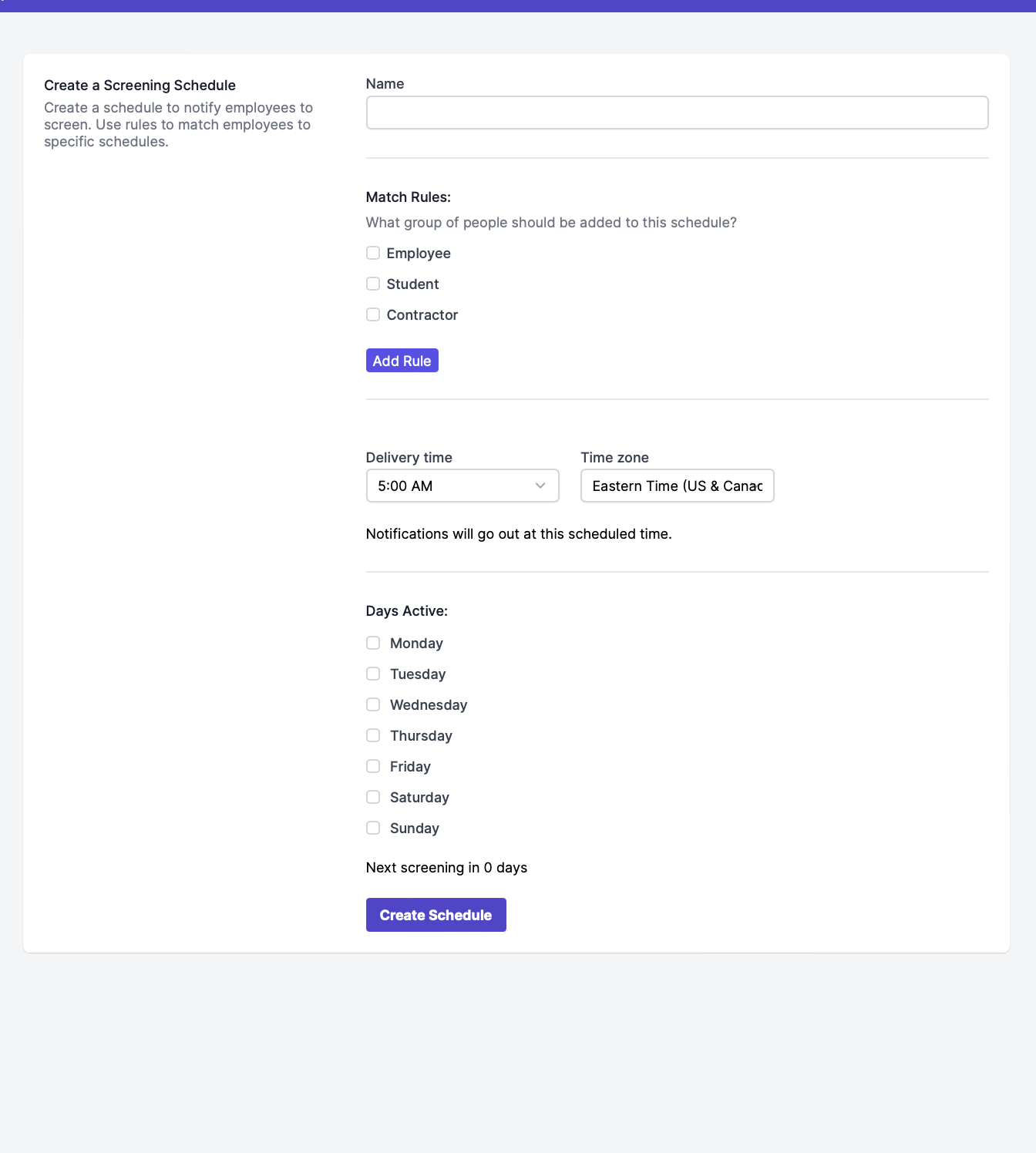Check the Student match rule checkbox
The image size is (1036, 1153).
(373, 284)
